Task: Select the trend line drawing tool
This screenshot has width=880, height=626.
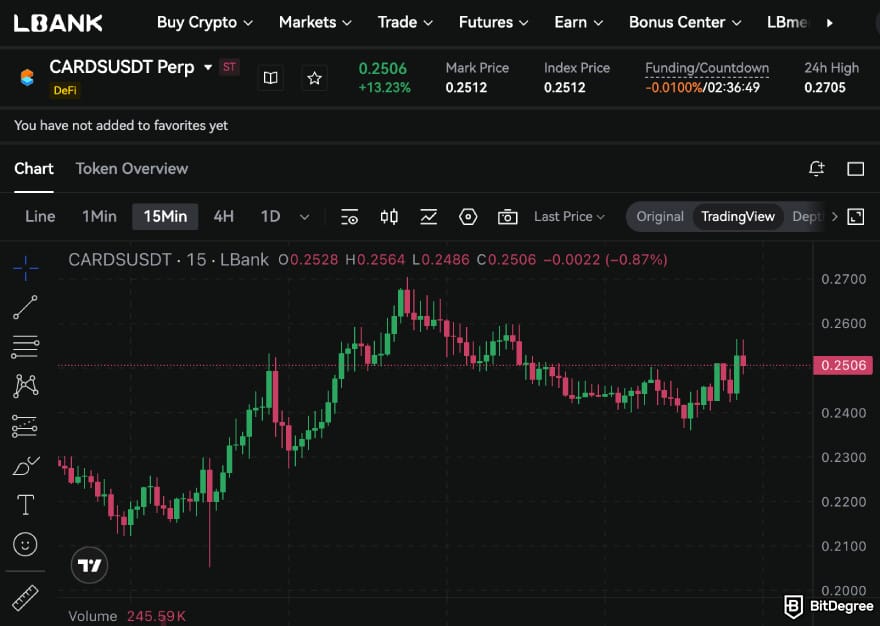Action: click(26, 307)
